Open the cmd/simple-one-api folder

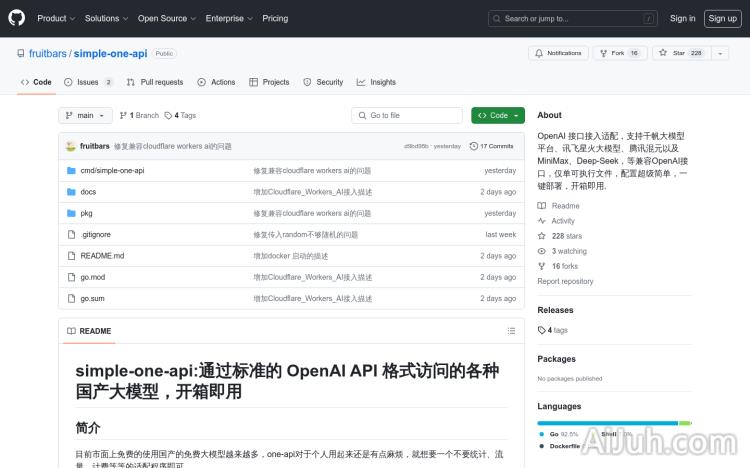click(112, 170)
